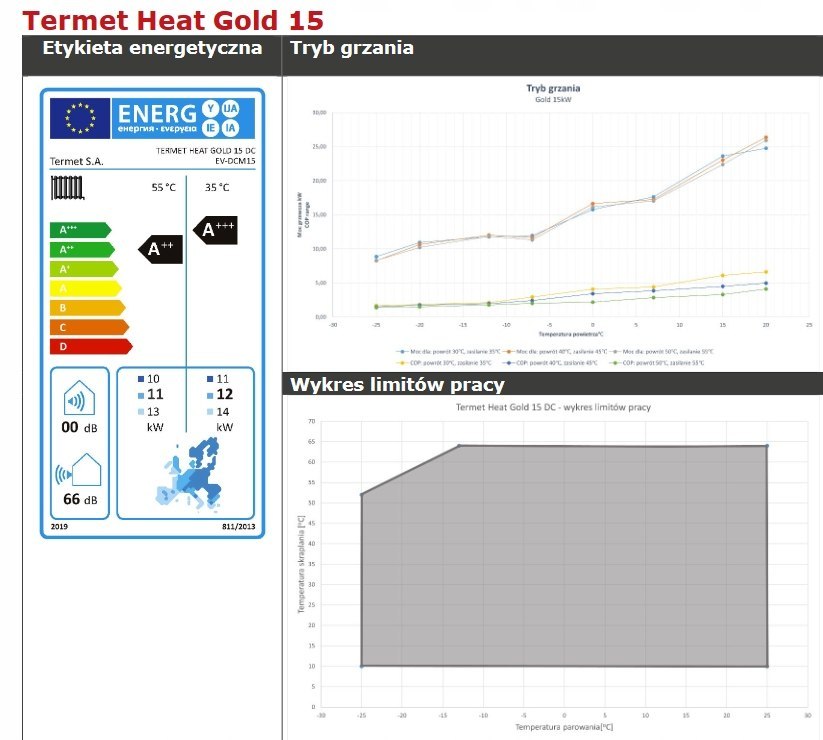
Task: Click the 'COP: powrót 30°C, zasilanie 35°C' legend entry
Action: (444, 363)
